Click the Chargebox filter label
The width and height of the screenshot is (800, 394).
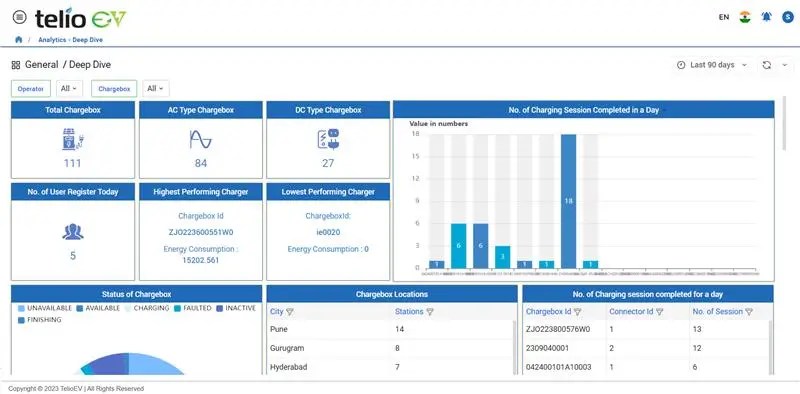[114, 89]
